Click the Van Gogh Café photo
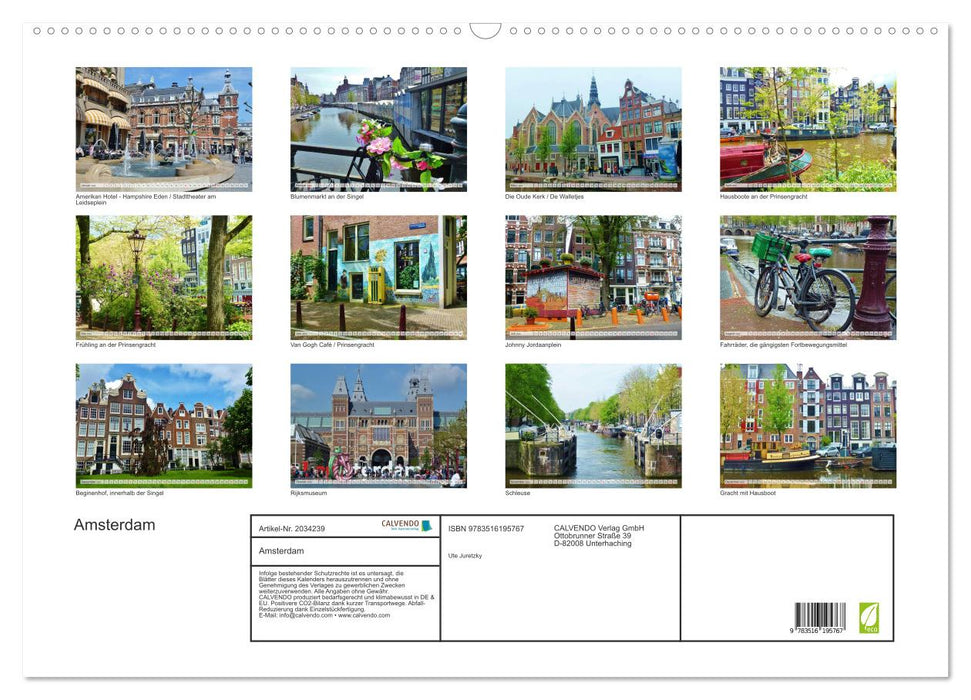 (378, 276)
